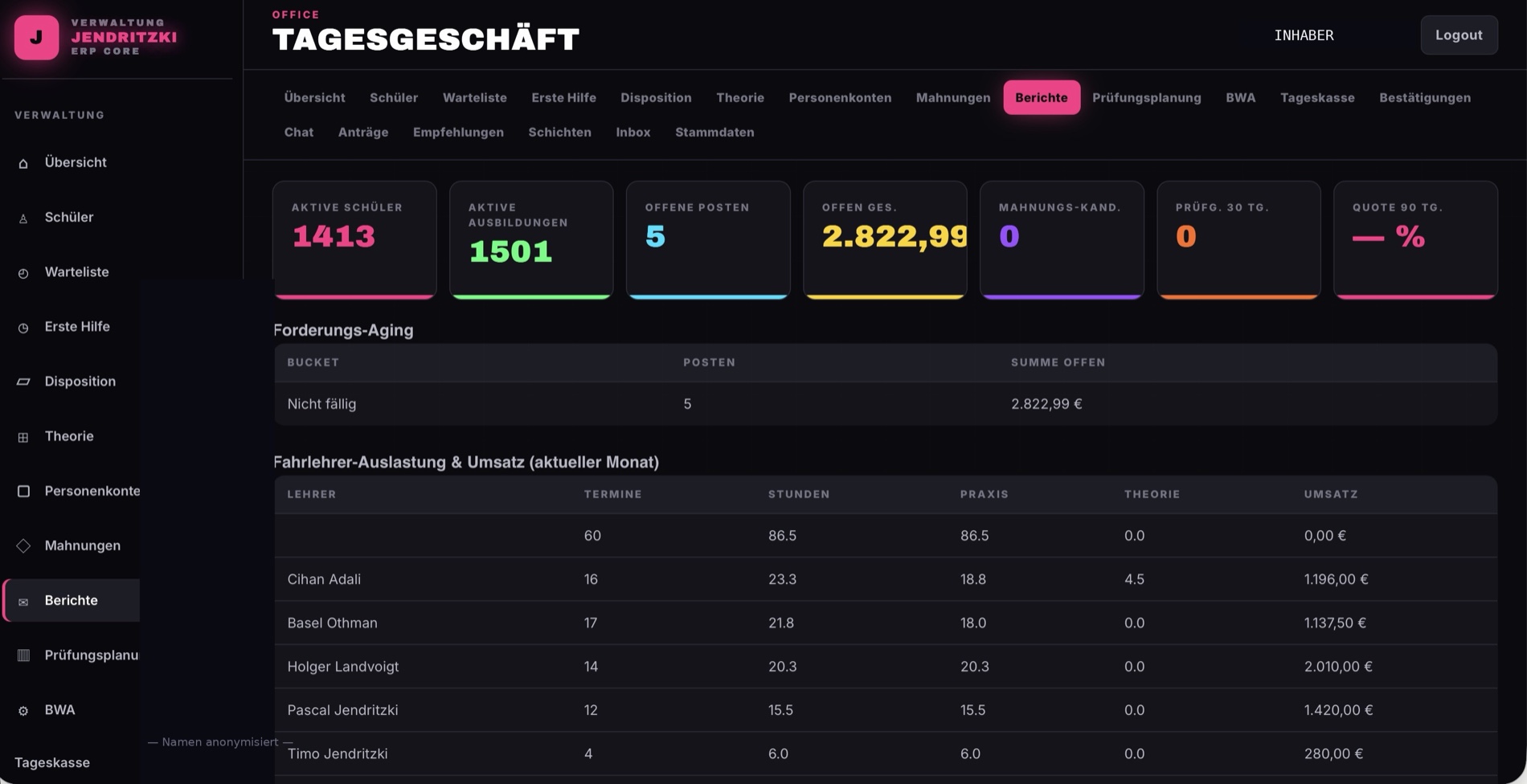Click the Logout button
The height and width of the screenshot is (784, 1527).
click(x=1459, y=35)
